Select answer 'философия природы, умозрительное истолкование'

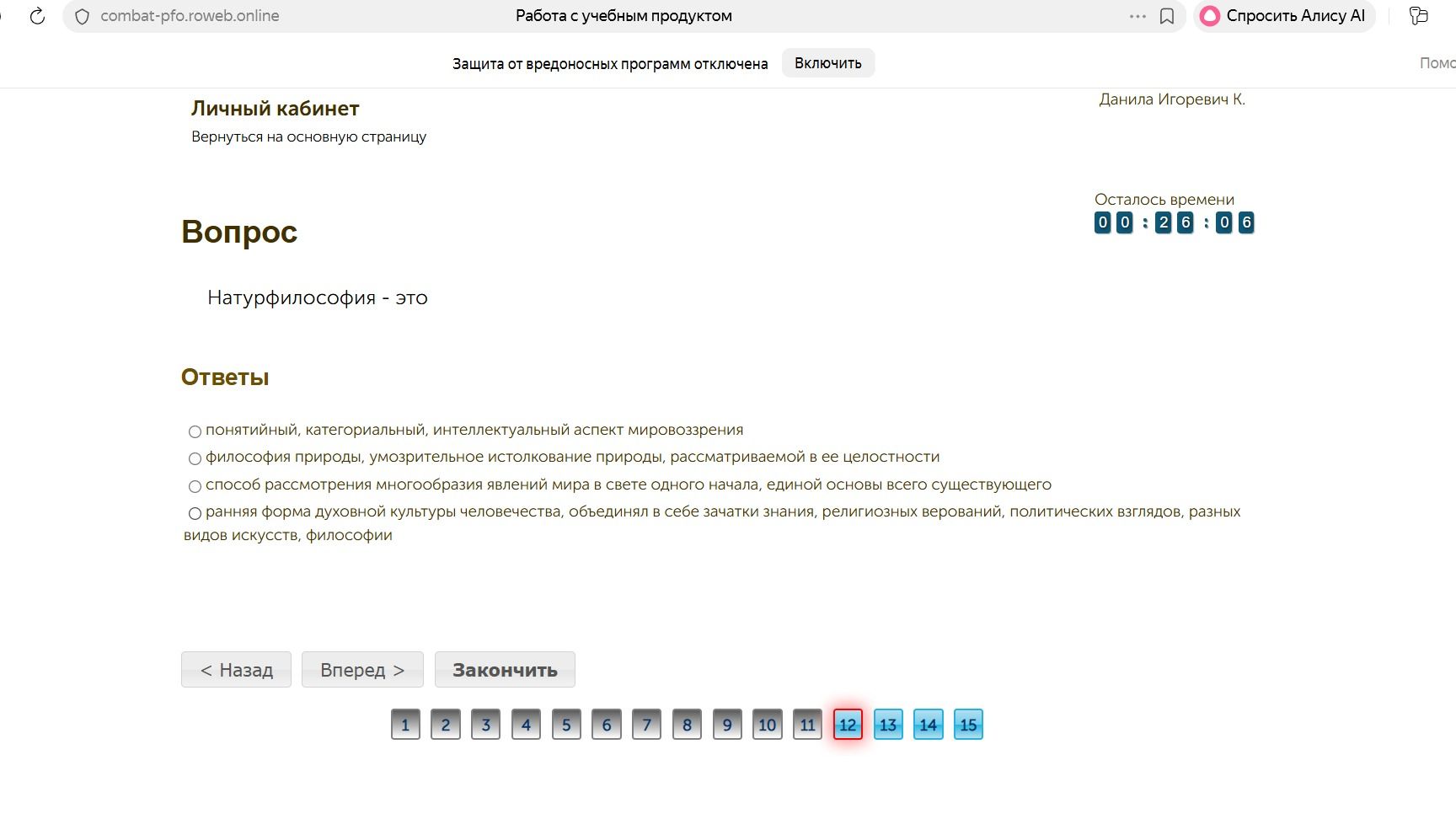point(195,458)
